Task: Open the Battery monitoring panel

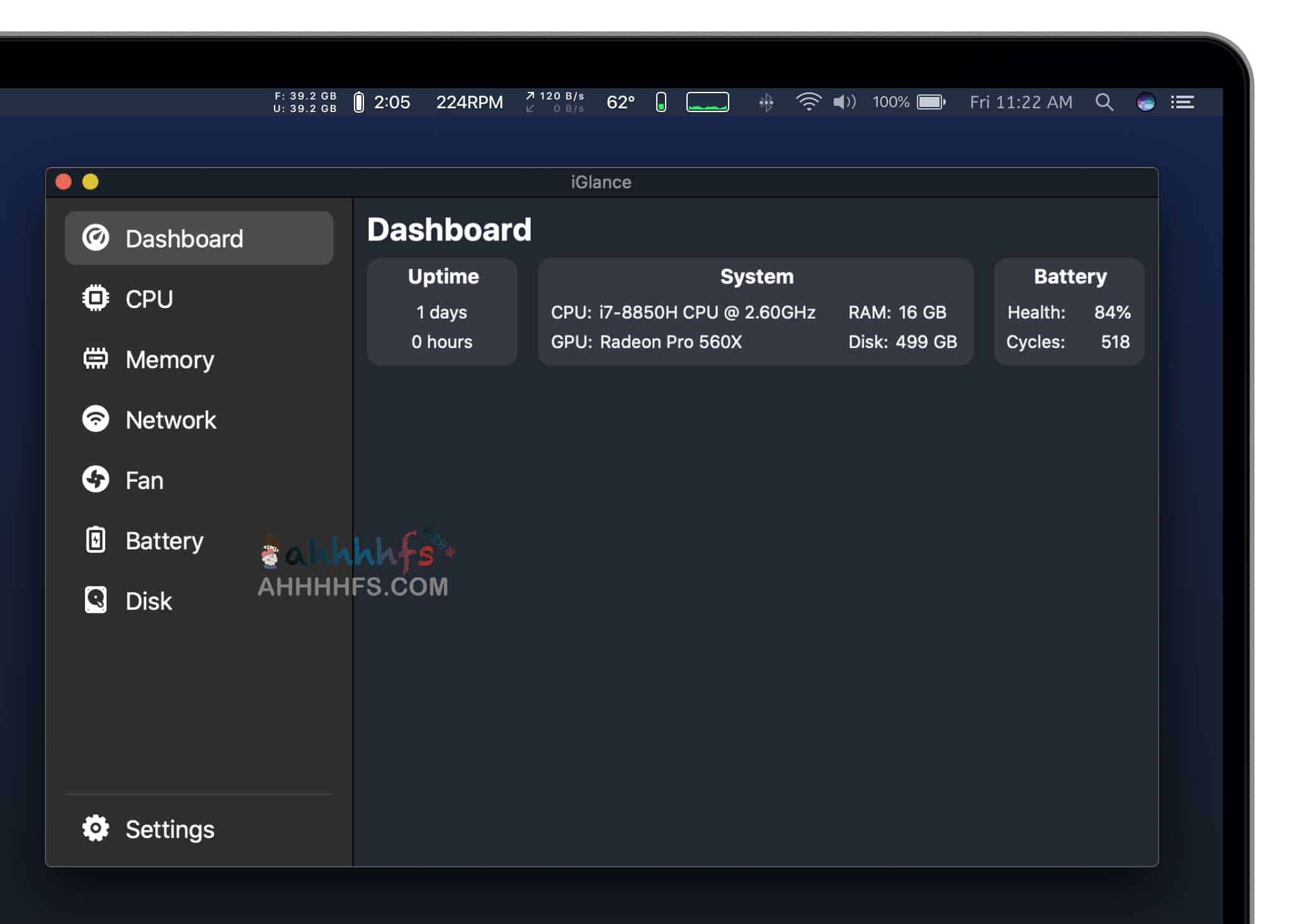Action: [x=162, y=540]
